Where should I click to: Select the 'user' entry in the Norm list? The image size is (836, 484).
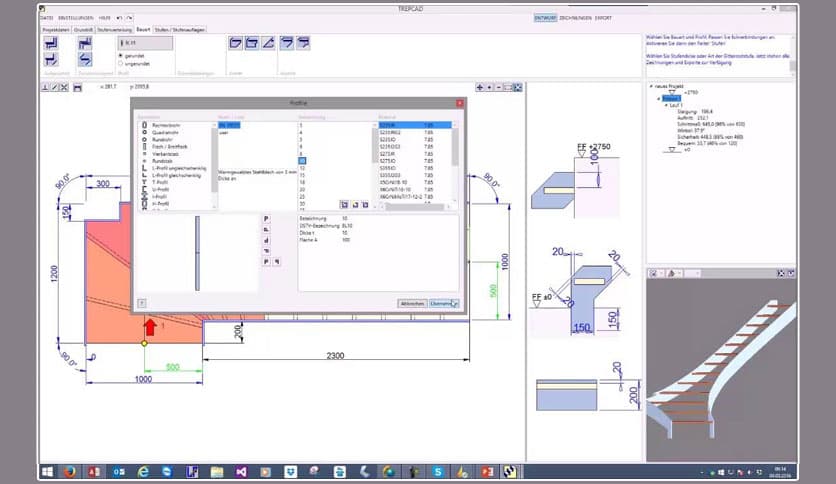point(223,132)
